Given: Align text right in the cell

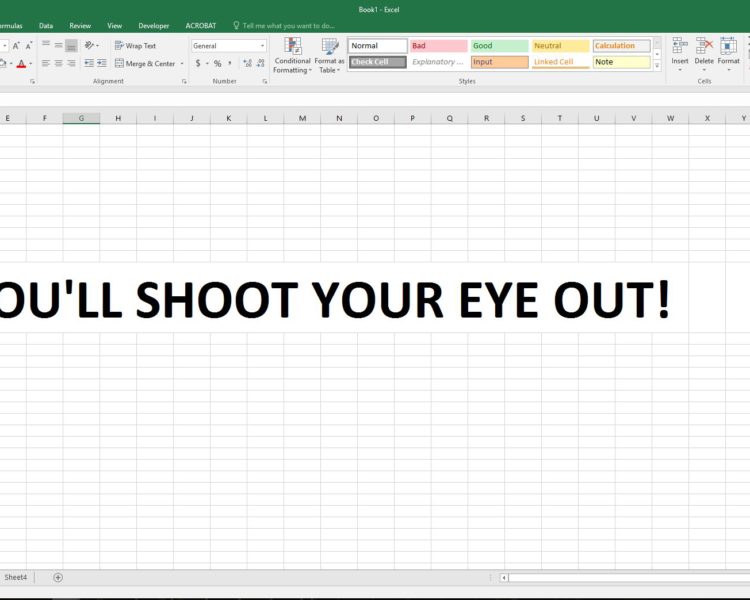Looking at the screenshot, I should point(71,63).
